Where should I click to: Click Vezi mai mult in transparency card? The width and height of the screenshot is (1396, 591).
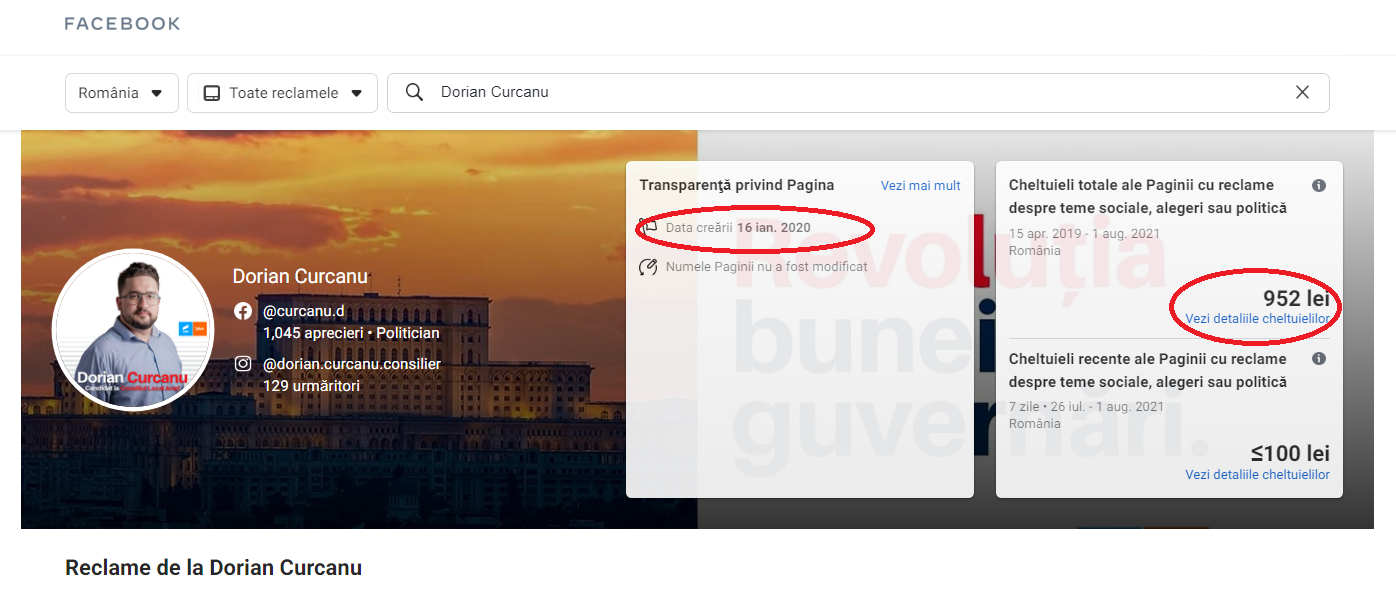(920, 186)
